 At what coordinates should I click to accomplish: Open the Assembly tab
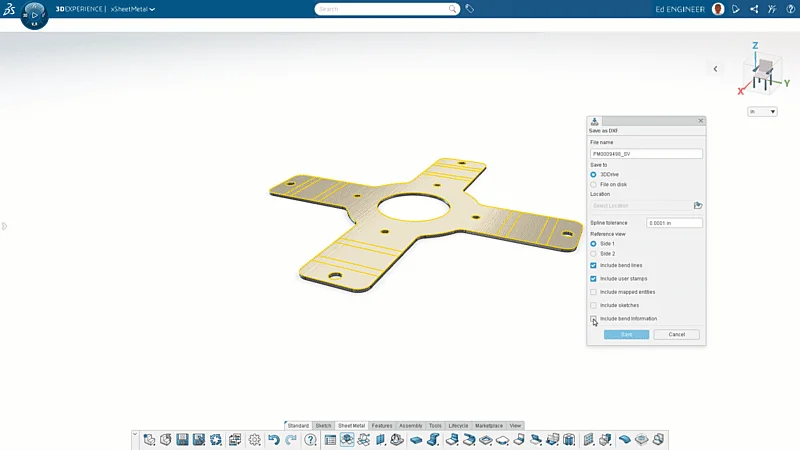coord(411,425)
